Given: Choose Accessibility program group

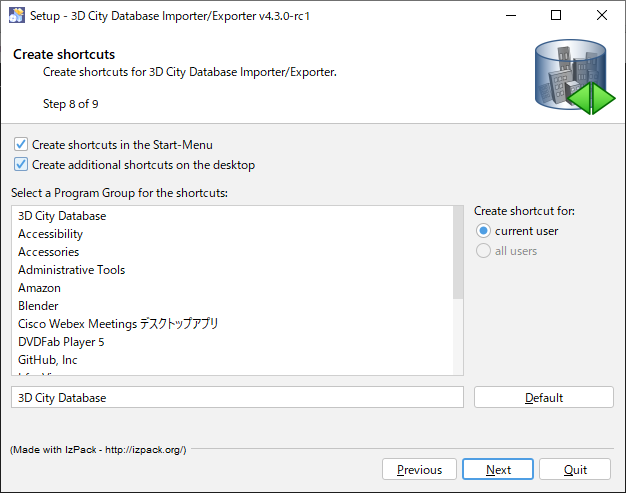Looking at the screenshot, I should tap(232, 234).
